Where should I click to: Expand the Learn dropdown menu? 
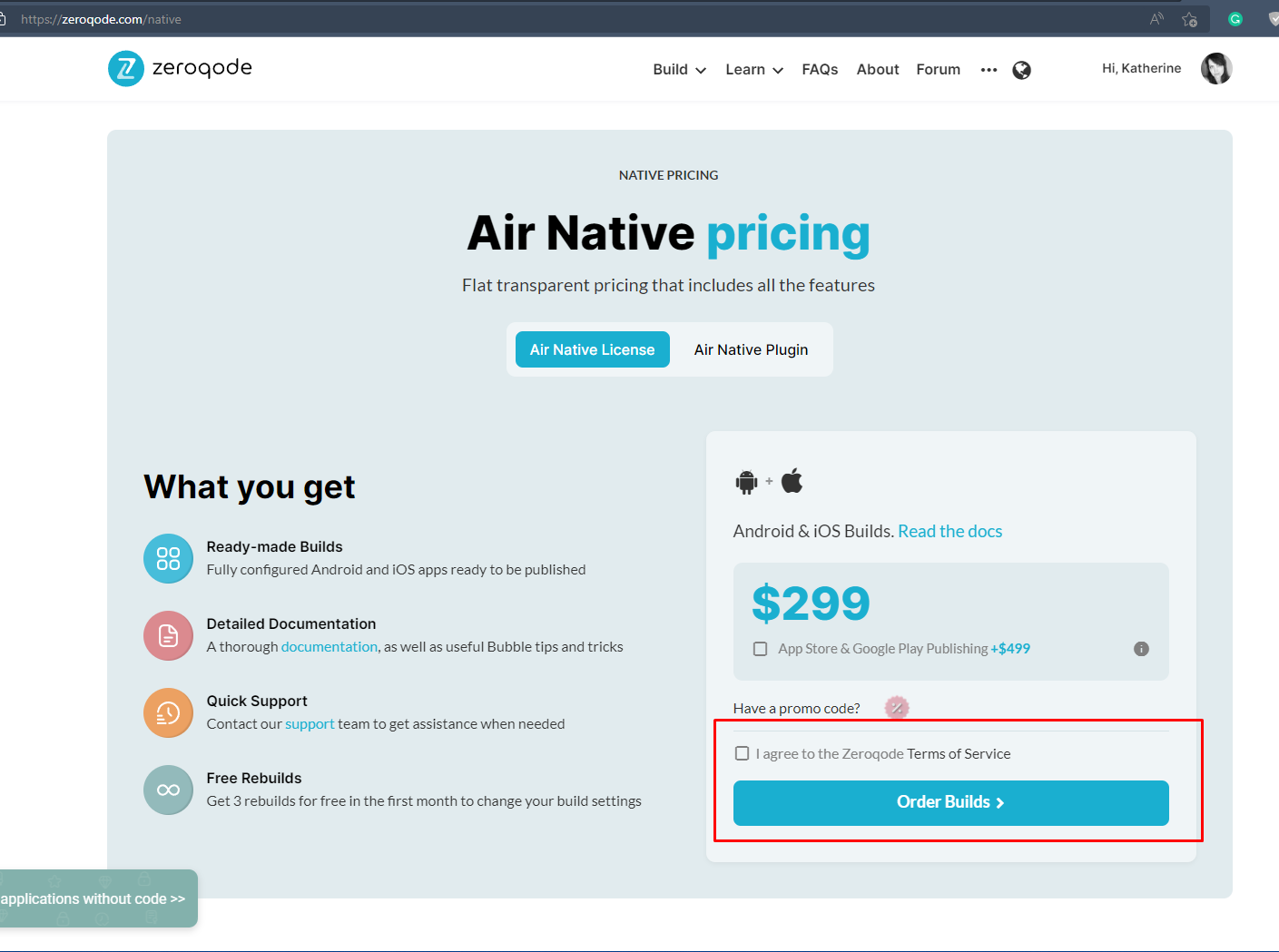pyautogui.click(x=754, y=70)
